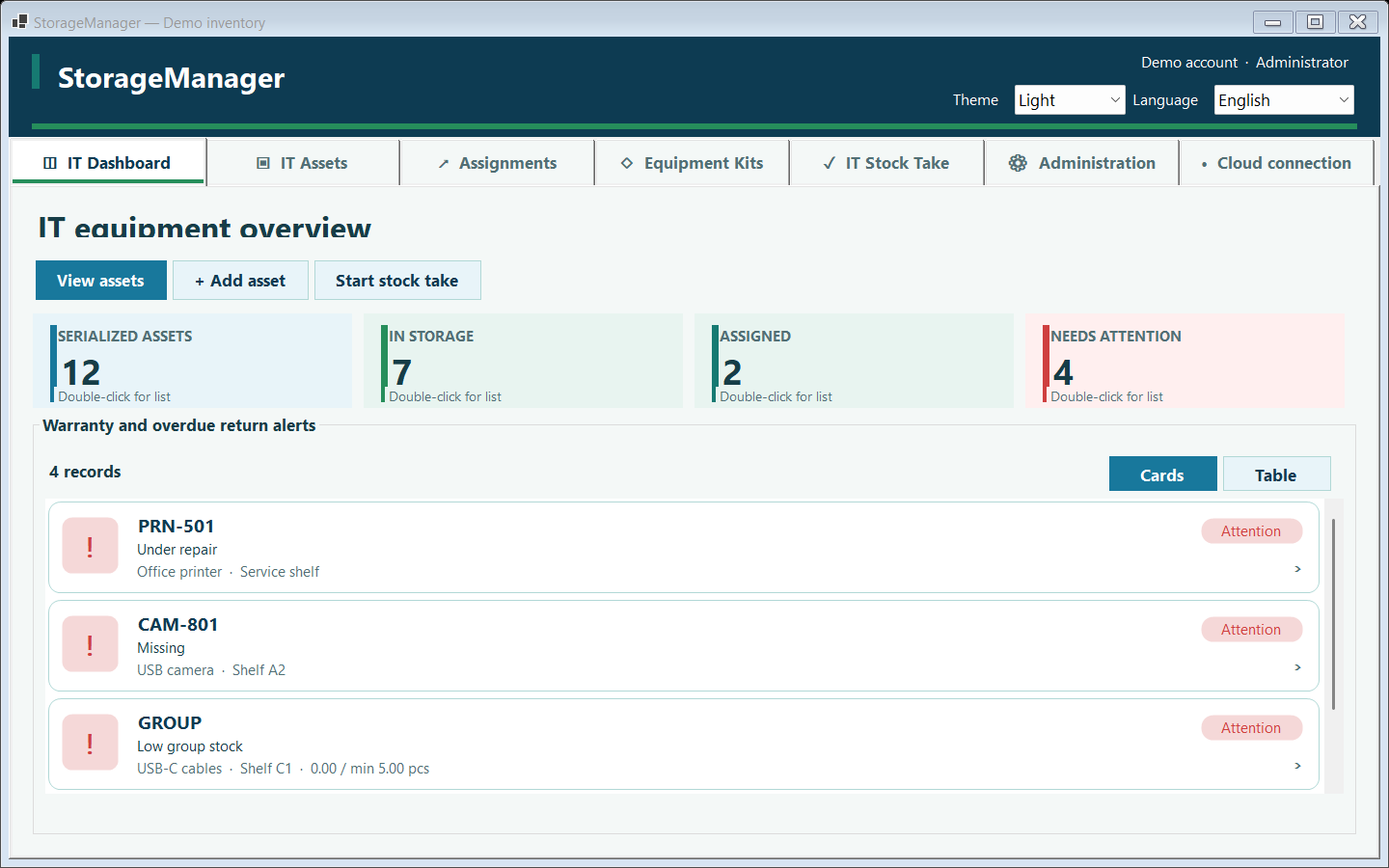Open the Language dropdown
Image resolution: width=1389 pixels, height=868 pixels.
click(1284, 99)
